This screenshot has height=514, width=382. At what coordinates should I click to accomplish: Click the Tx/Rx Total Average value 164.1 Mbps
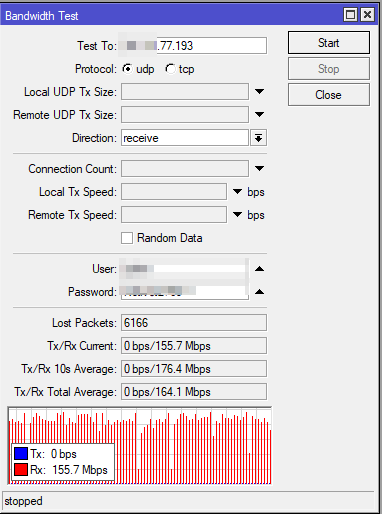194,392
